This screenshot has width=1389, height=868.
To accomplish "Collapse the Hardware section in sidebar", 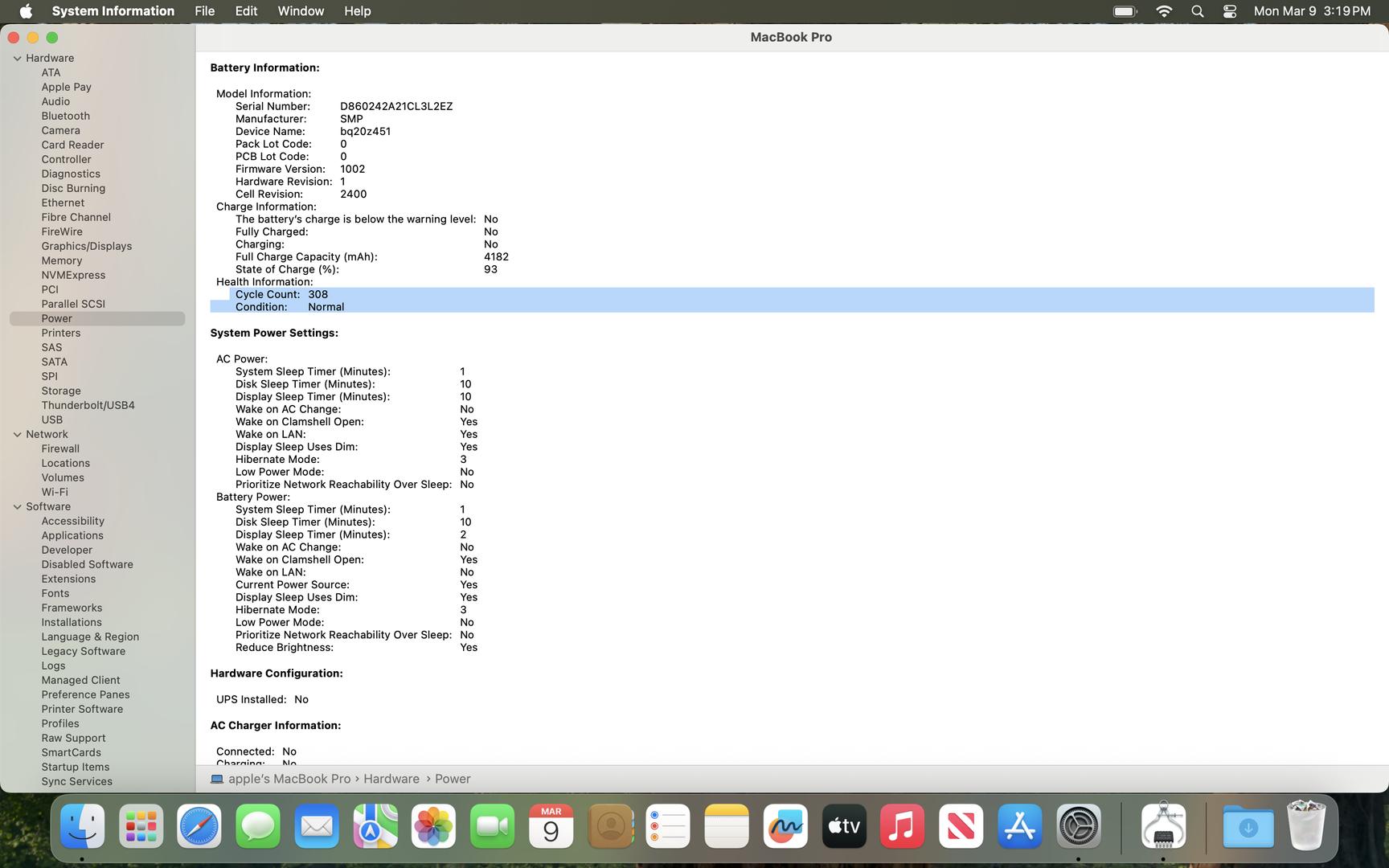I will (x=17, y=59).
